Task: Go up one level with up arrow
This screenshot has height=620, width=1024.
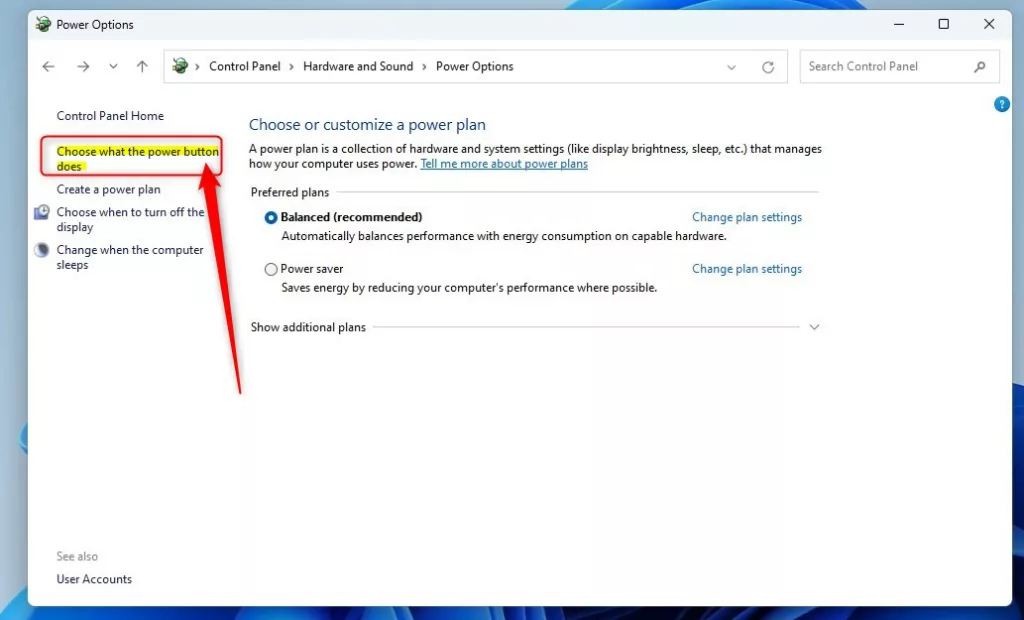Action: click(x=142, y=66)
